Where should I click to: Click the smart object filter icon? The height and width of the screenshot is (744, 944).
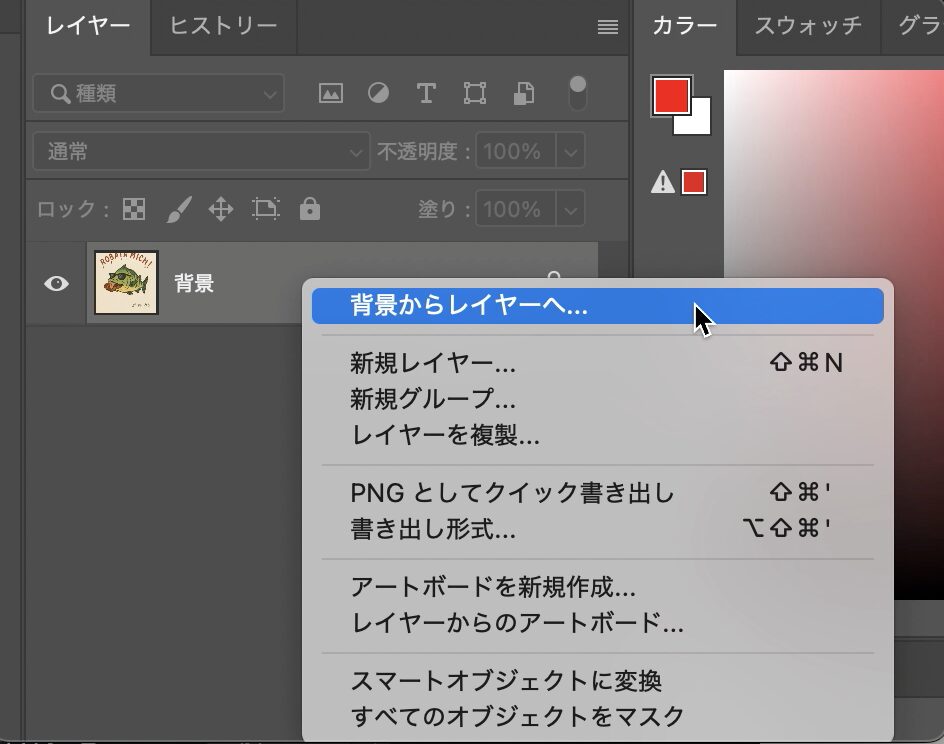(x=523, y=94)
